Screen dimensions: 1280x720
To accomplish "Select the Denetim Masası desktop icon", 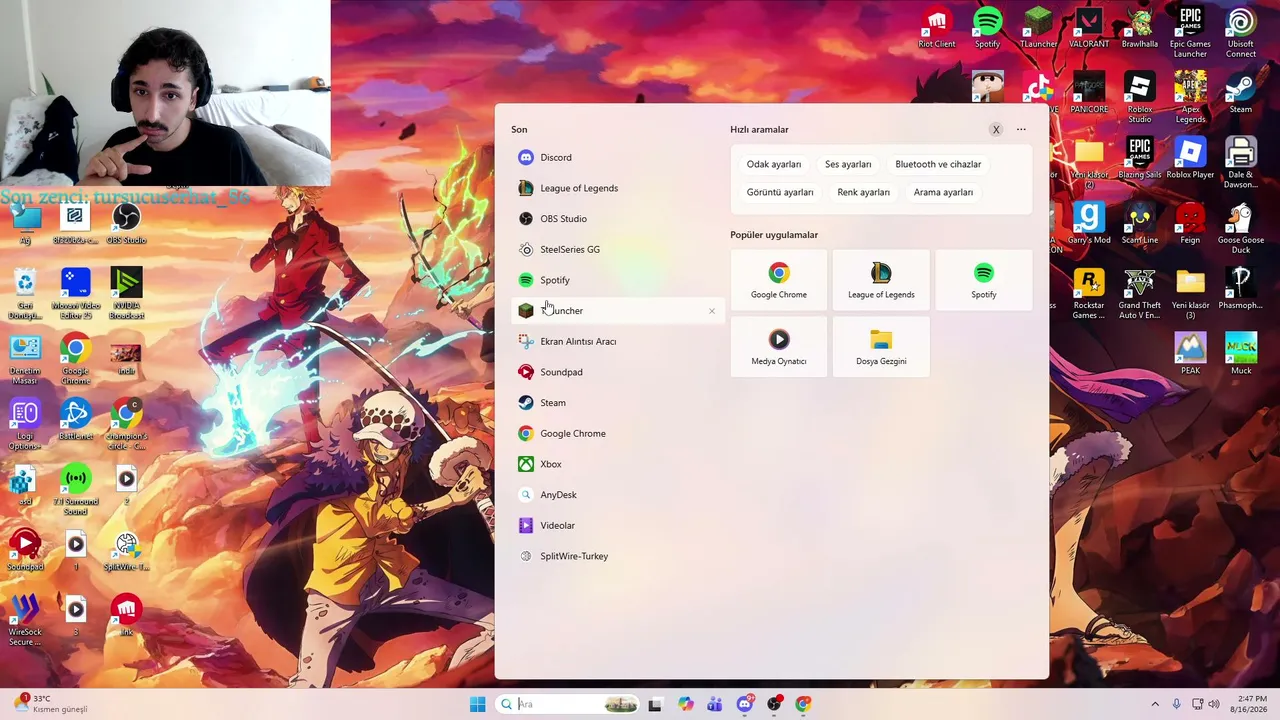I will pos(25,360).
